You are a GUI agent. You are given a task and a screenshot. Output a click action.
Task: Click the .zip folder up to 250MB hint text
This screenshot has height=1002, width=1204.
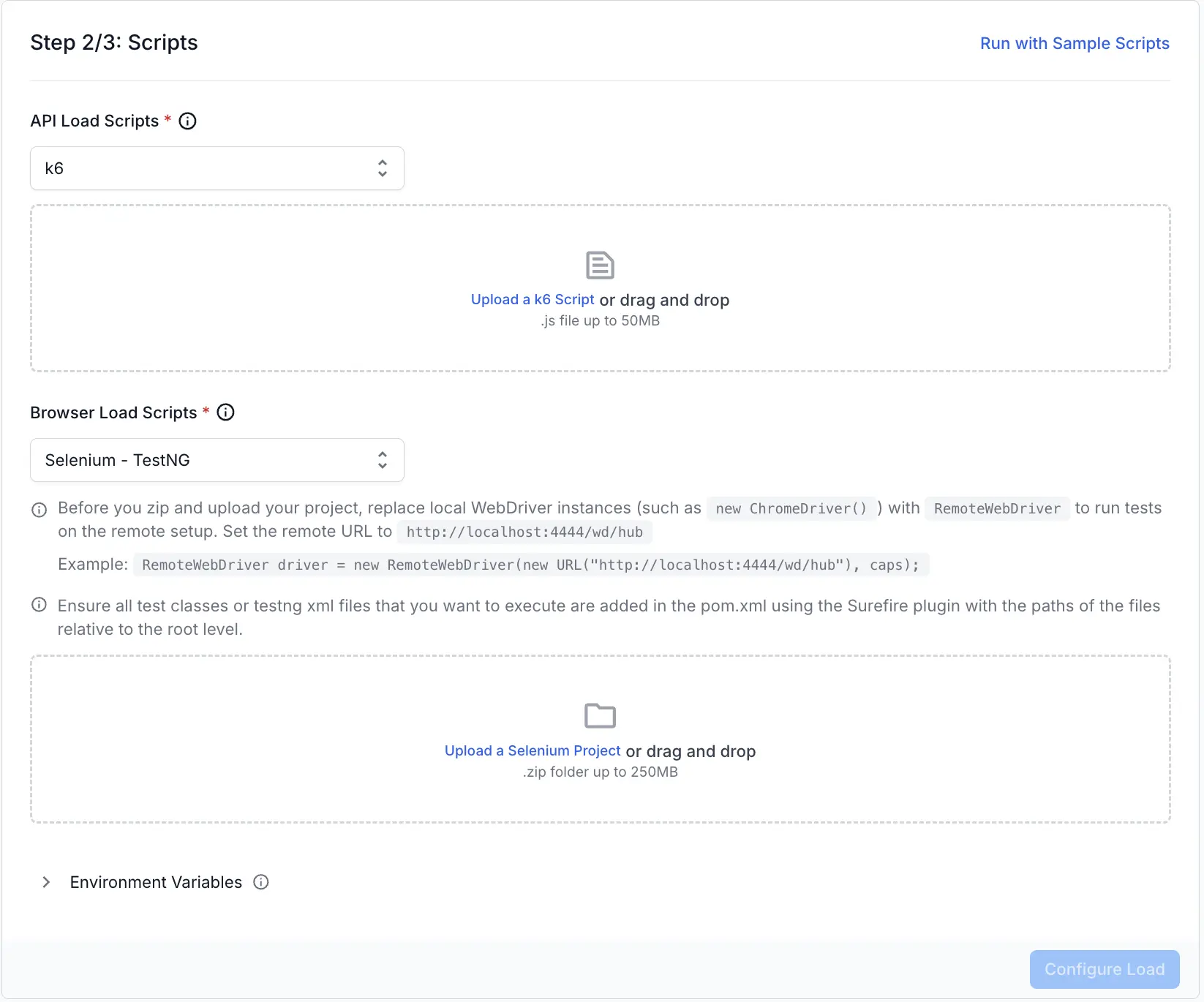click(600, 772)
